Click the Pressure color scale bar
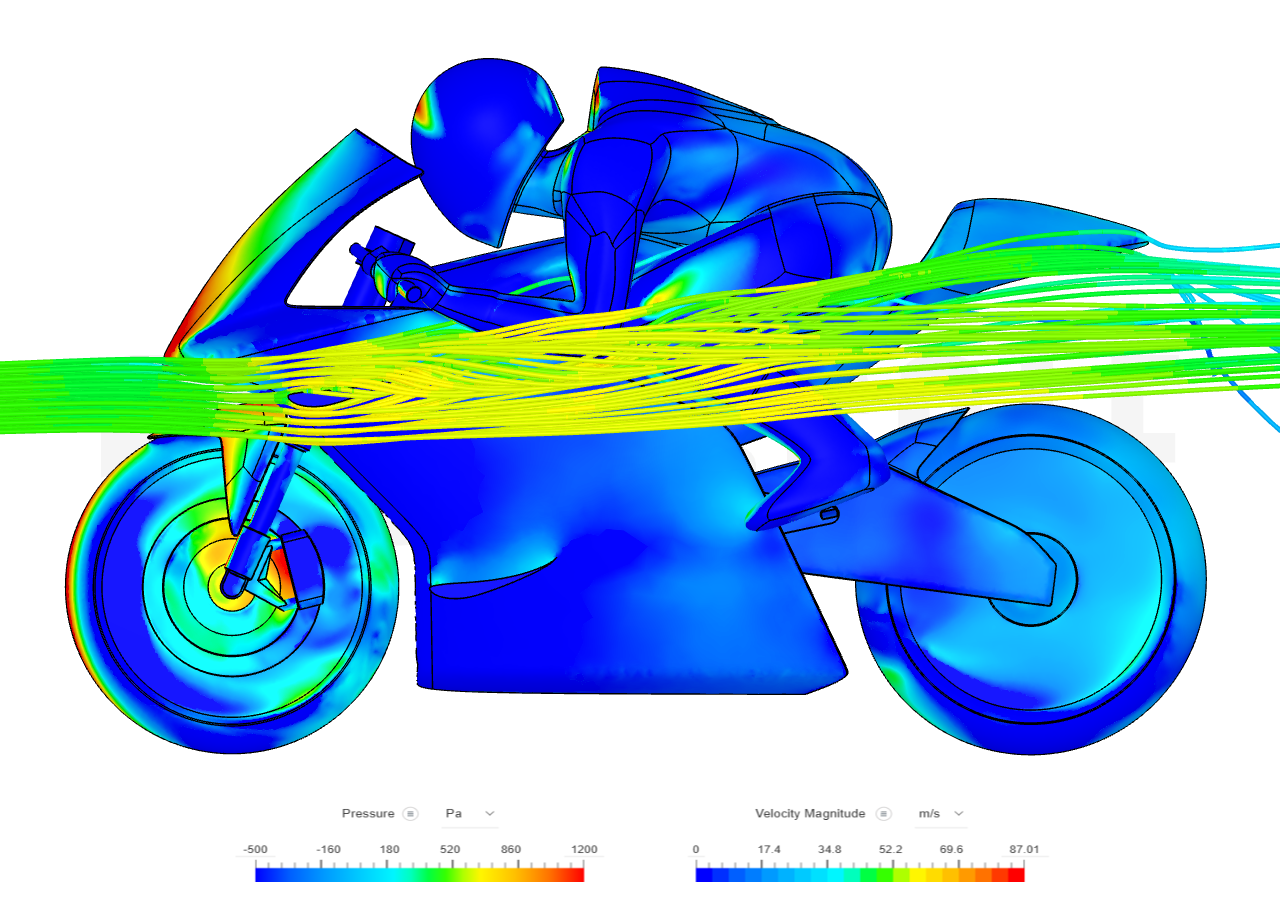The width and height of the screenshot is (1280, 900). tap(419, 874)
